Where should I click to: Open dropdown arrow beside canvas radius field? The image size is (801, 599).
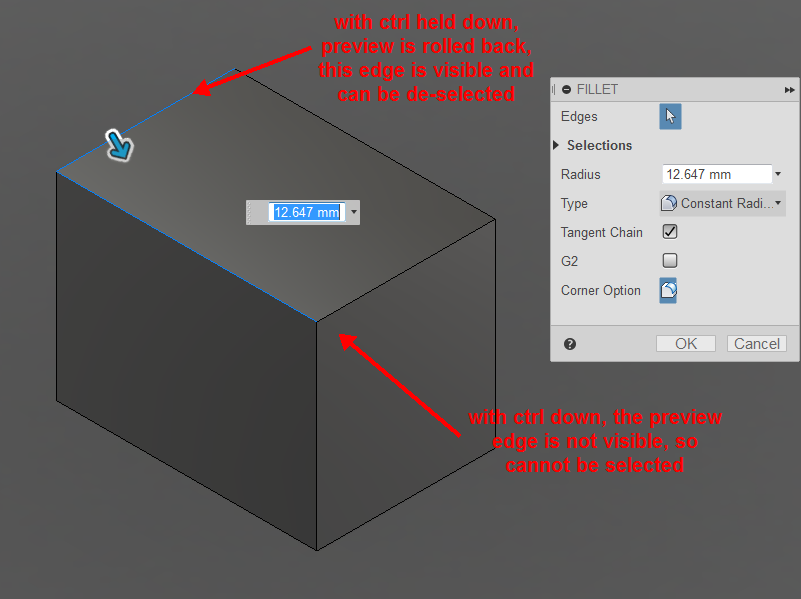point(354,212)
